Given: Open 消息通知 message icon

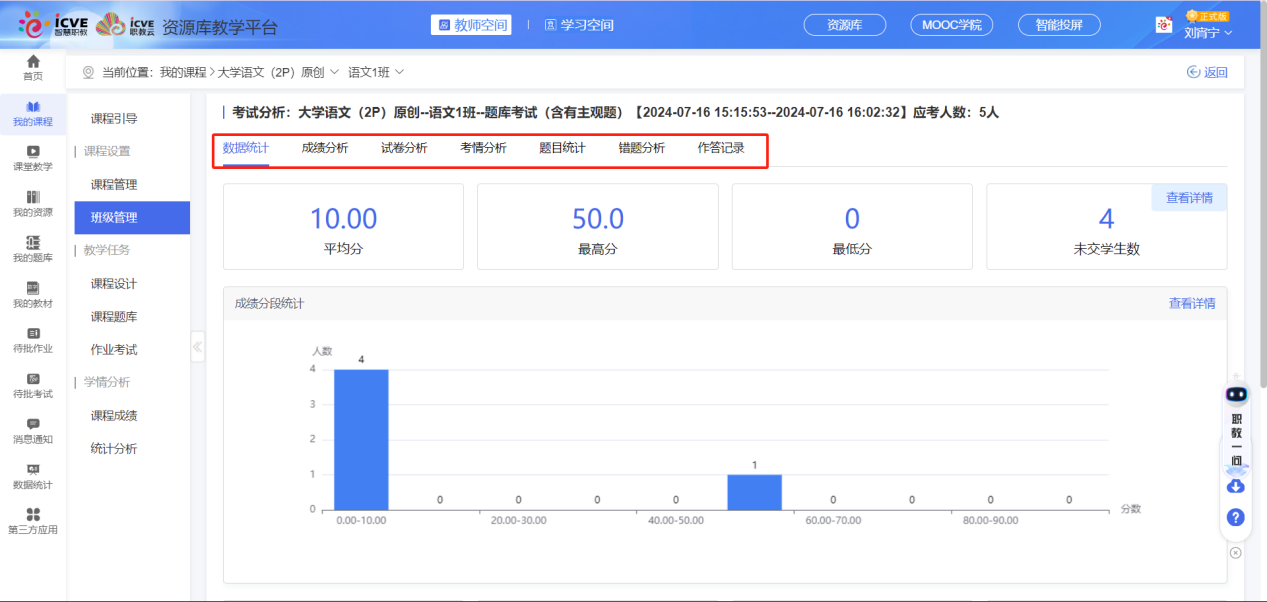Looking at the screenshot, I should click(33, 425).
